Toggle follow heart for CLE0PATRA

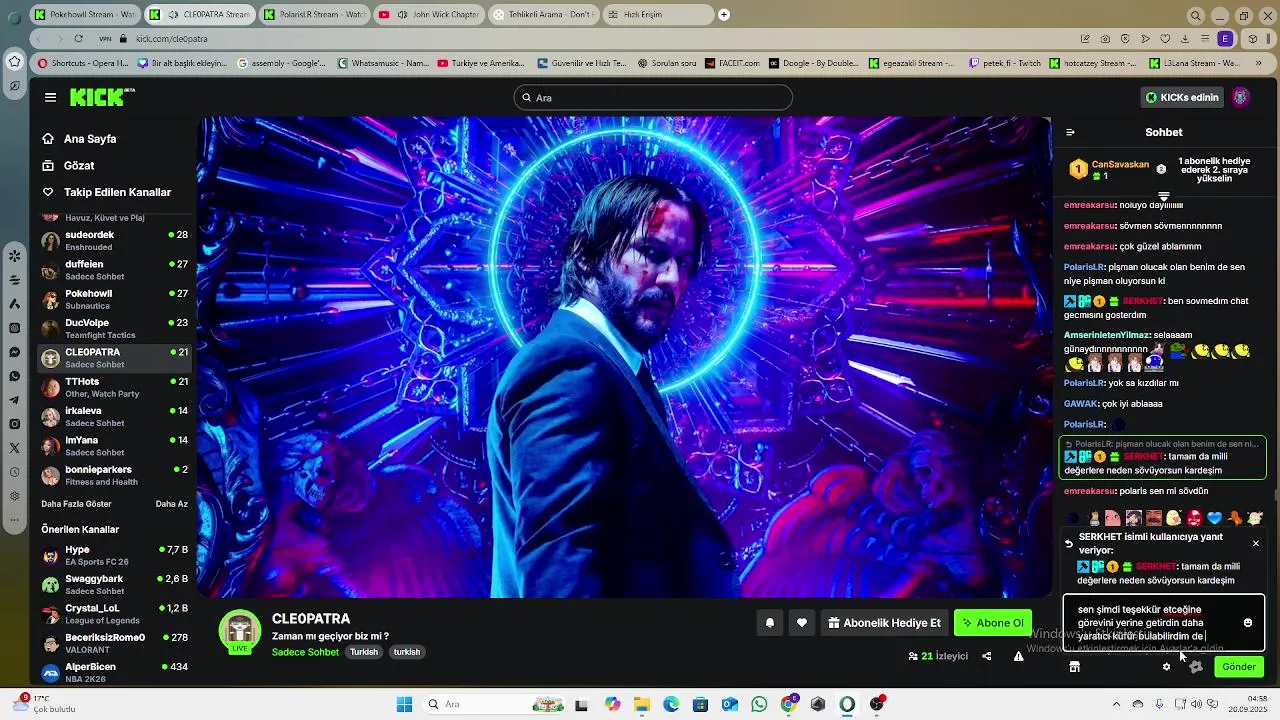tap(801, 623)
